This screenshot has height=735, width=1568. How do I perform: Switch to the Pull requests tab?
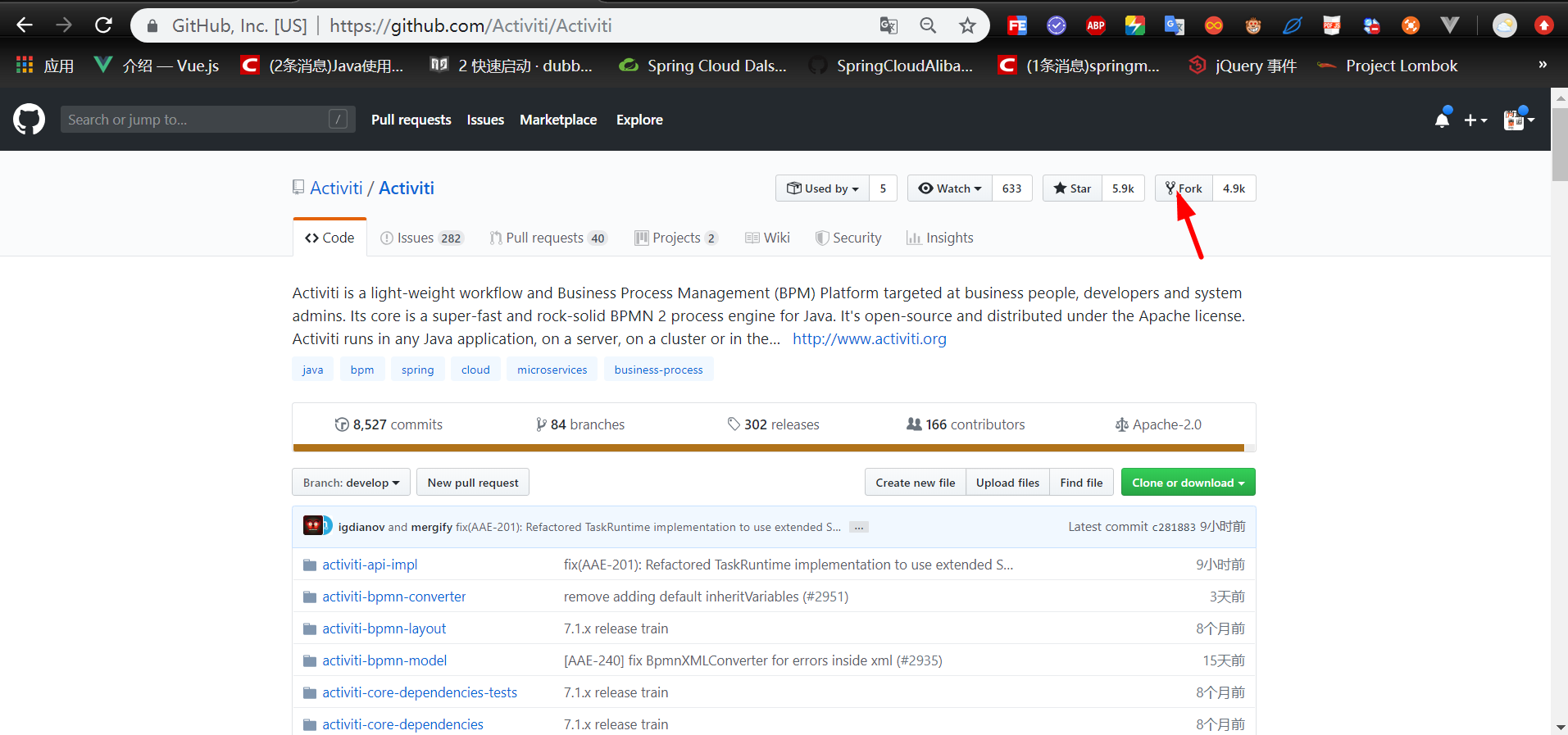548,238
